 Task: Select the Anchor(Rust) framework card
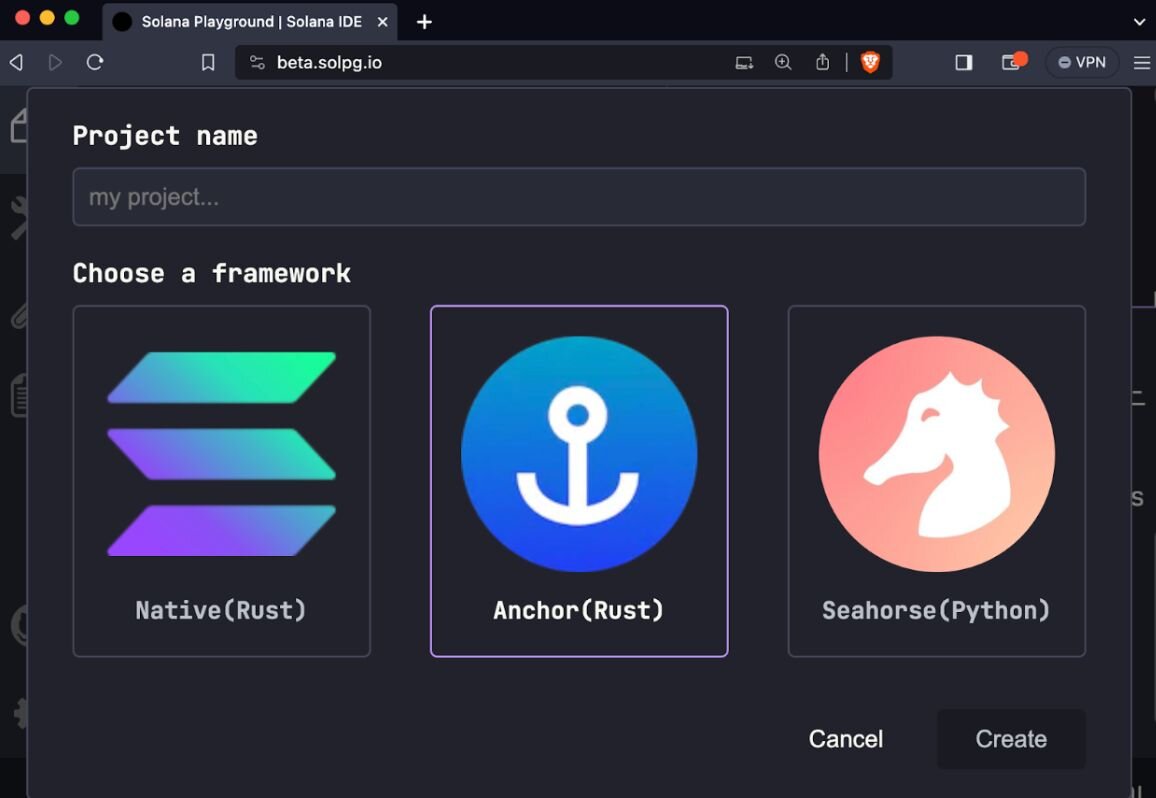coord(578,480)
